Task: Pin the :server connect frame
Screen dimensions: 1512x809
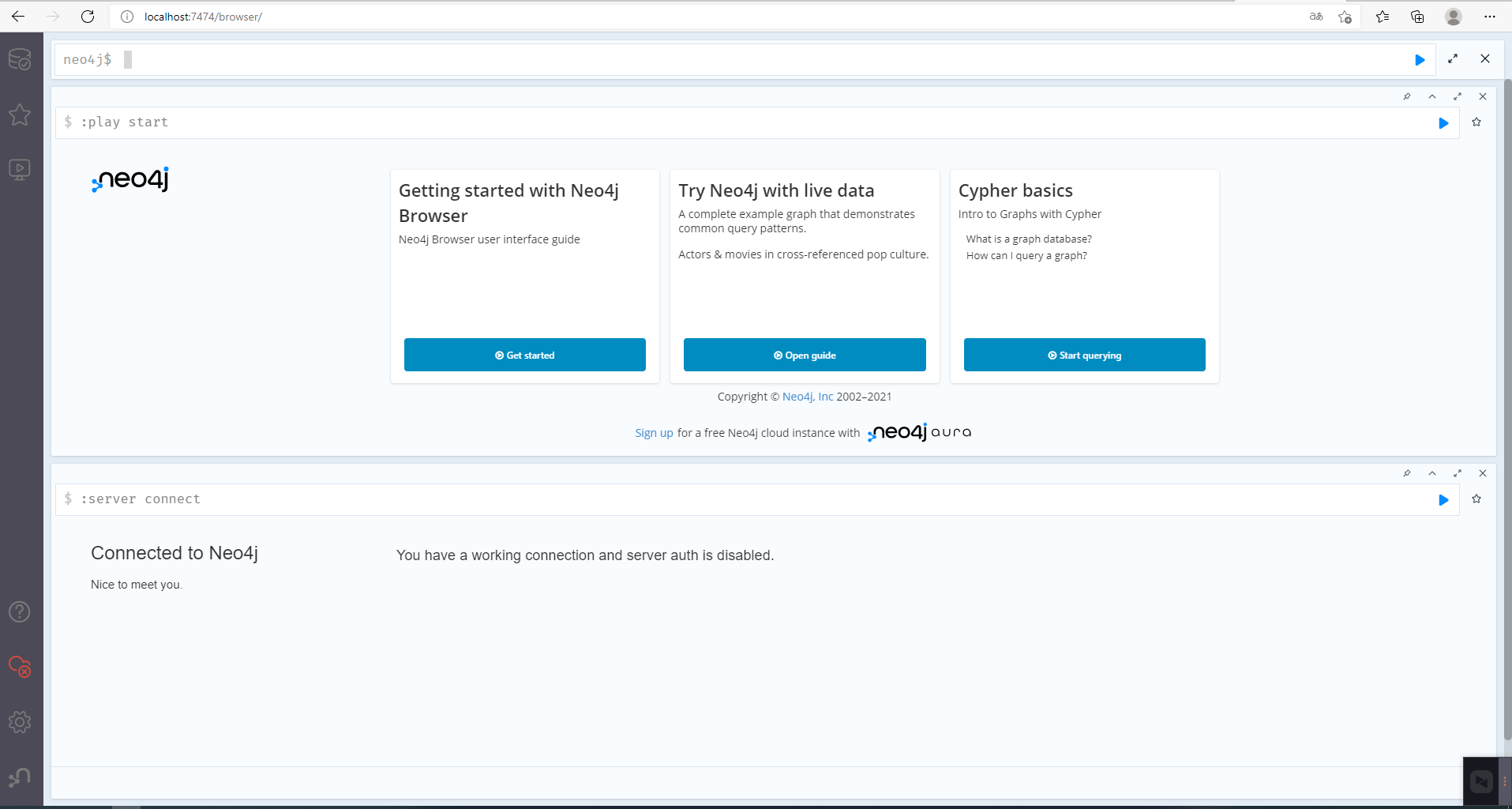Action: [x=1407, y=473]
